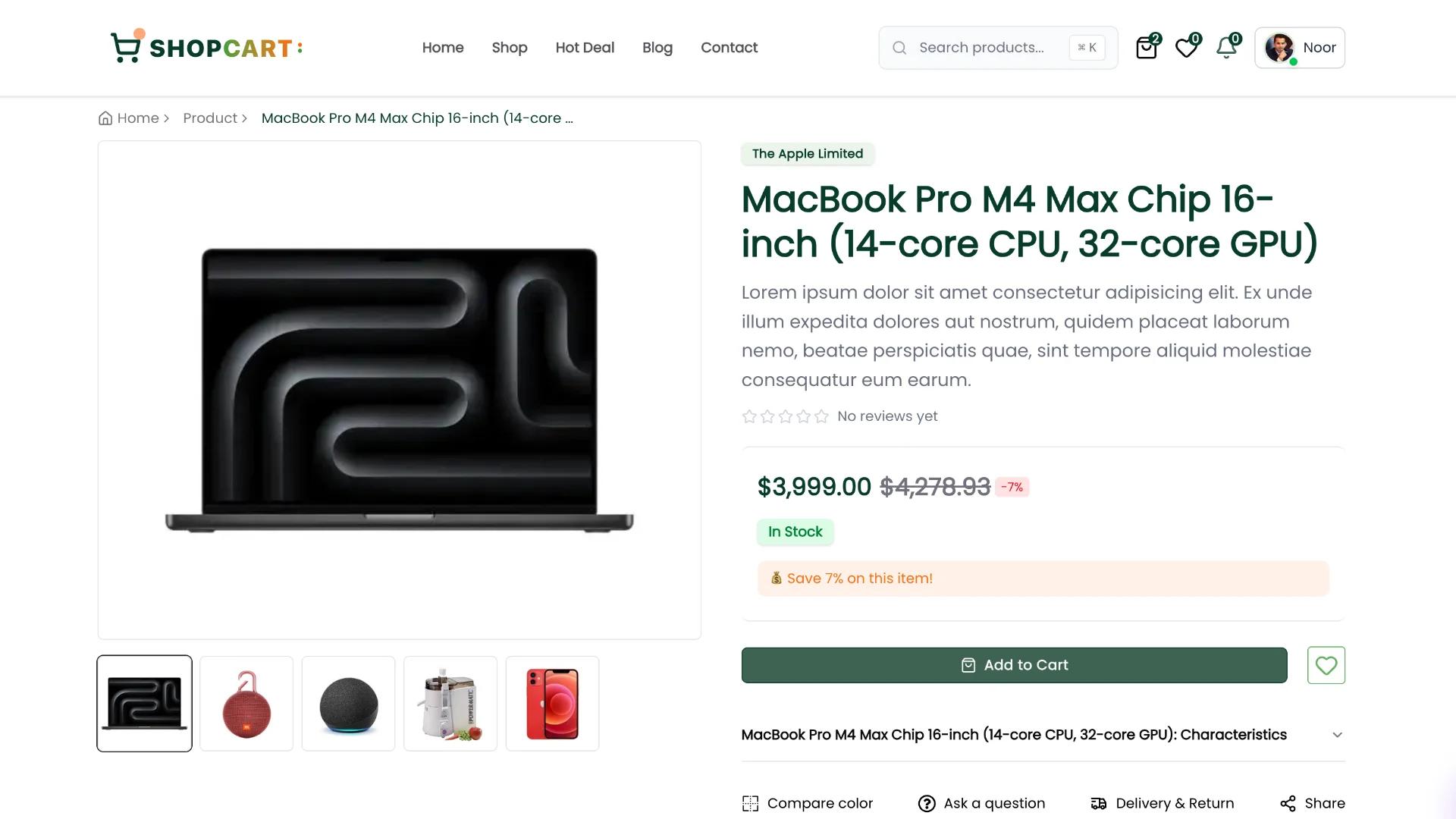Open The Apple Limited brand link
This screenshot has height=819, width=1456.
pos(807,153)
